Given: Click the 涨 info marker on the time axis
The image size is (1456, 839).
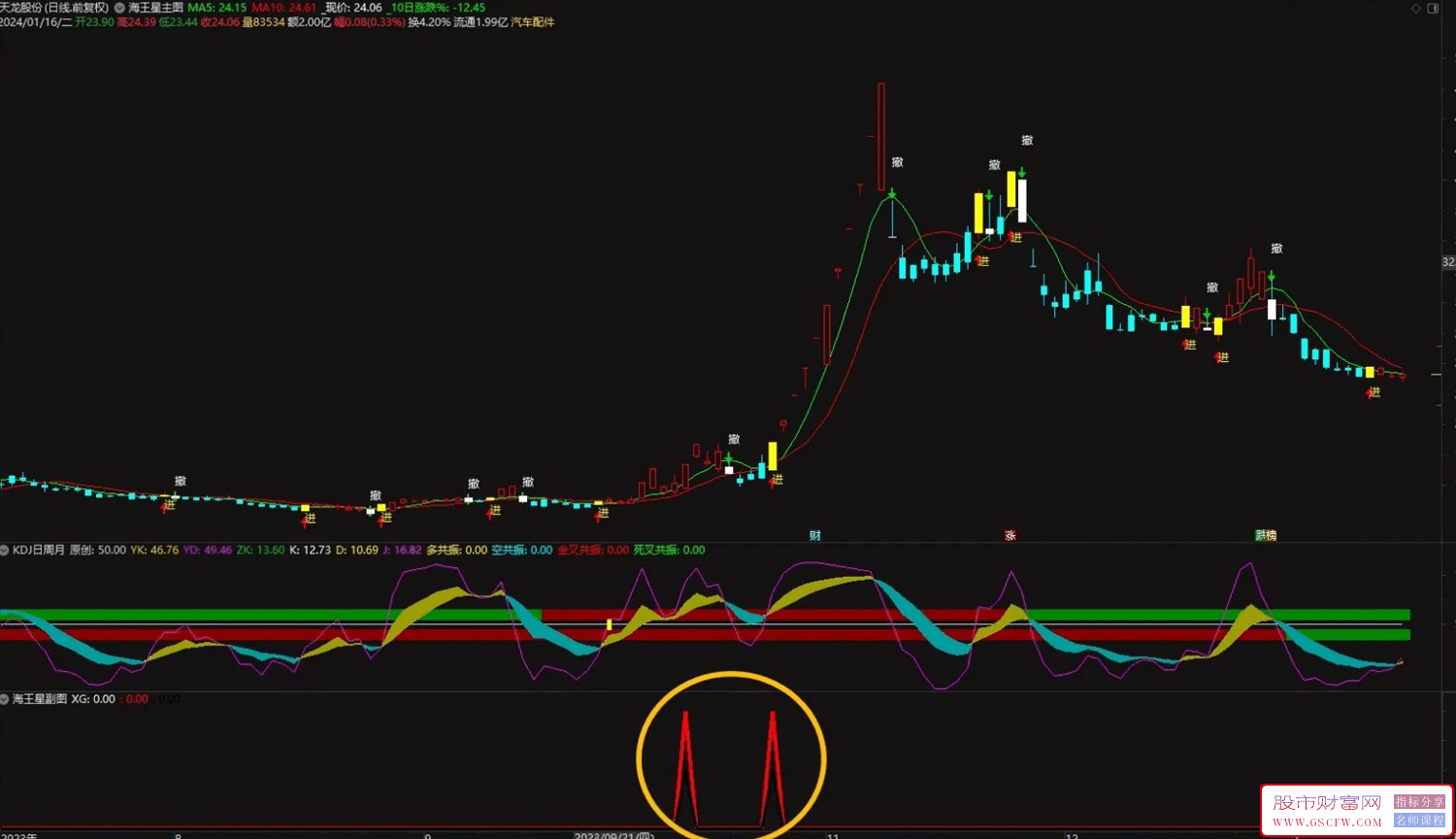Looking at the screenshot, I should pos(1010,535).
